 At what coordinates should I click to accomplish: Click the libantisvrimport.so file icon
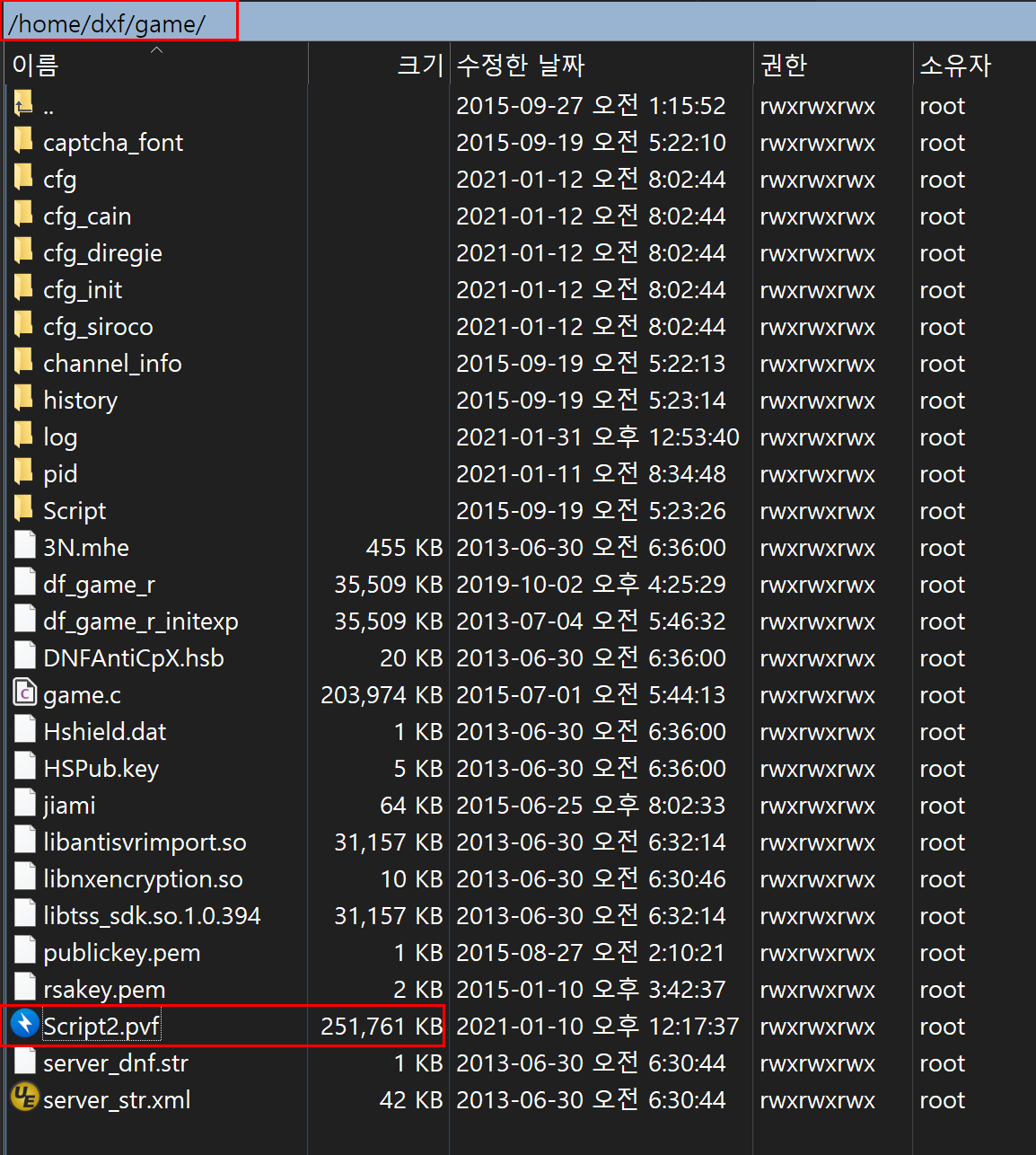[x=24, y=842]
